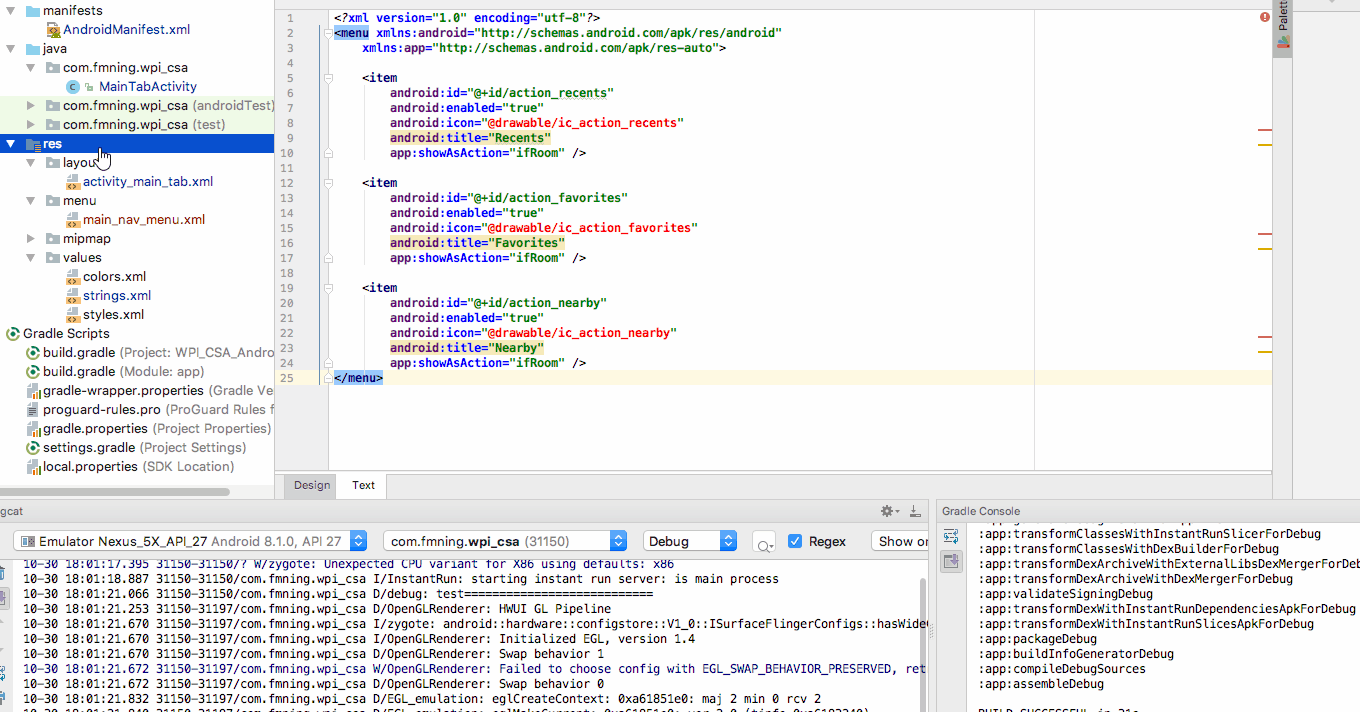Expand com.fmning.wpi_csa (test) package
The height and width of the screenshot is (712, 1360).
31,125
